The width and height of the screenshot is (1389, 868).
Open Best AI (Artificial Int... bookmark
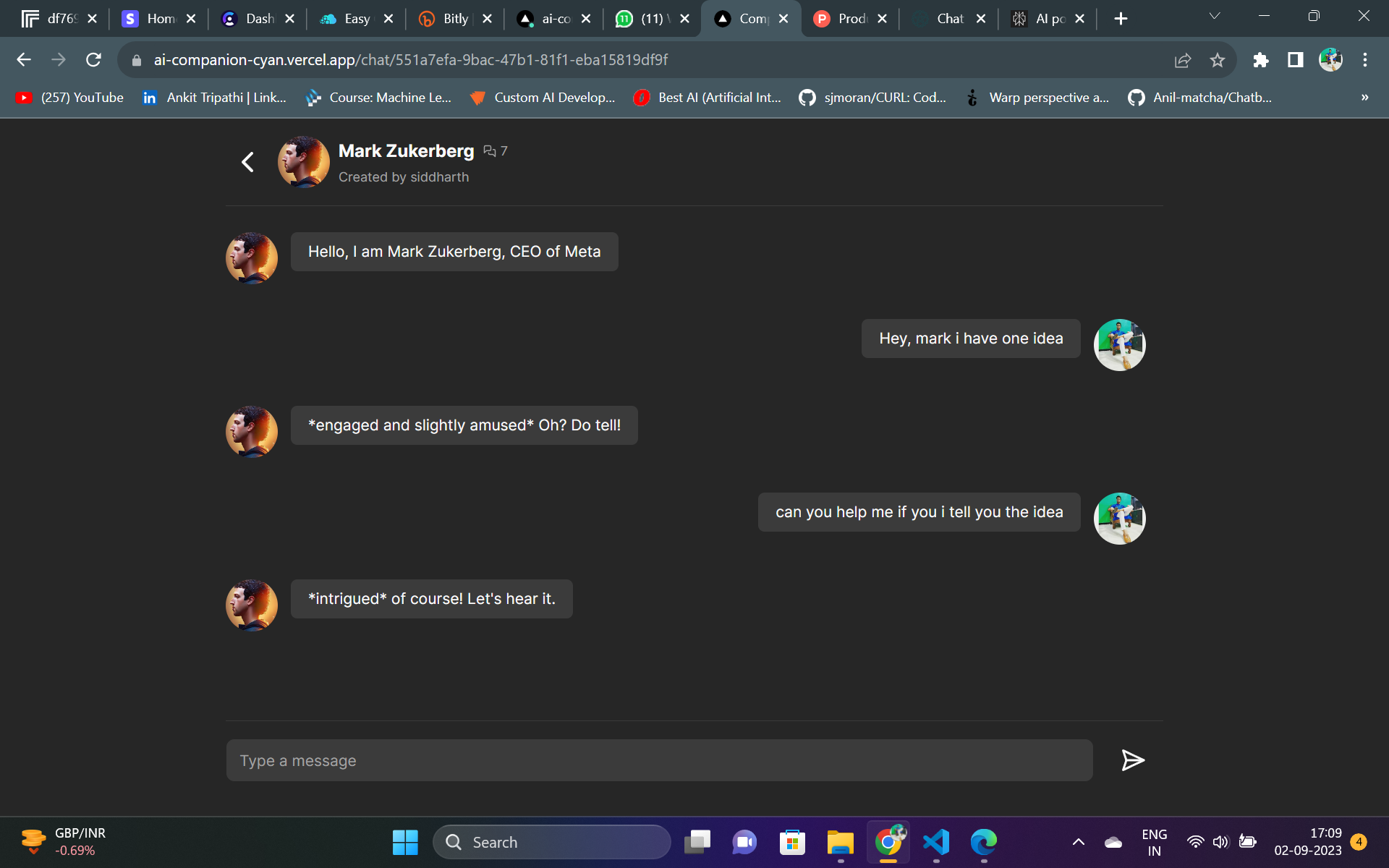tap(708, 98)
